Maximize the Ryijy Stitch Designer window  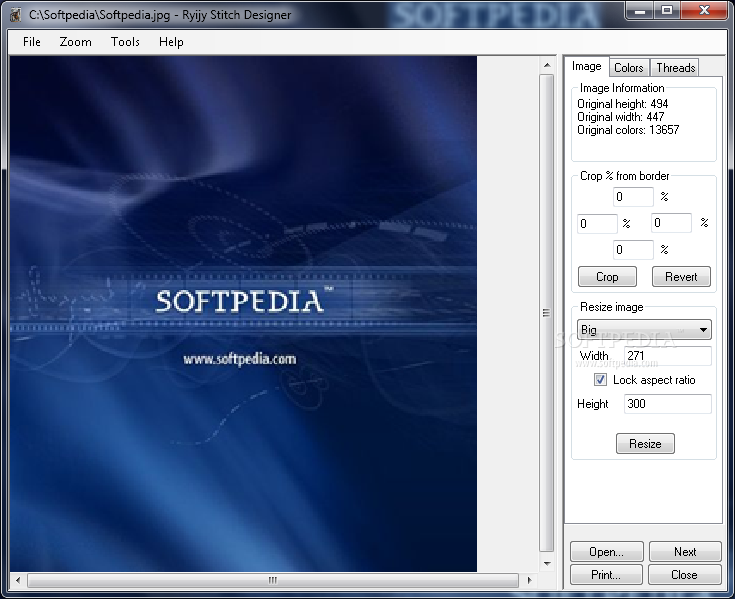click(668, 10)
